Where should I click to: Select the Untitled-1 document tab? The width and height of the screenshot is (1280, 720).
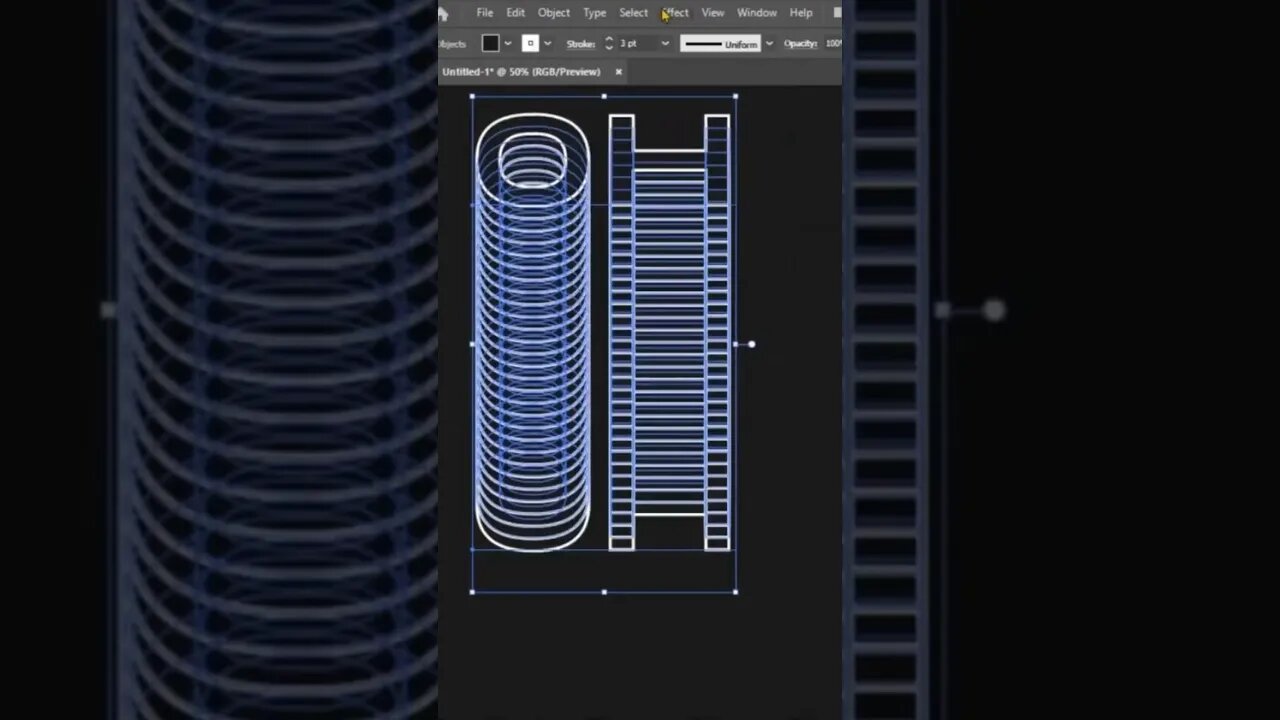[521, 72]
